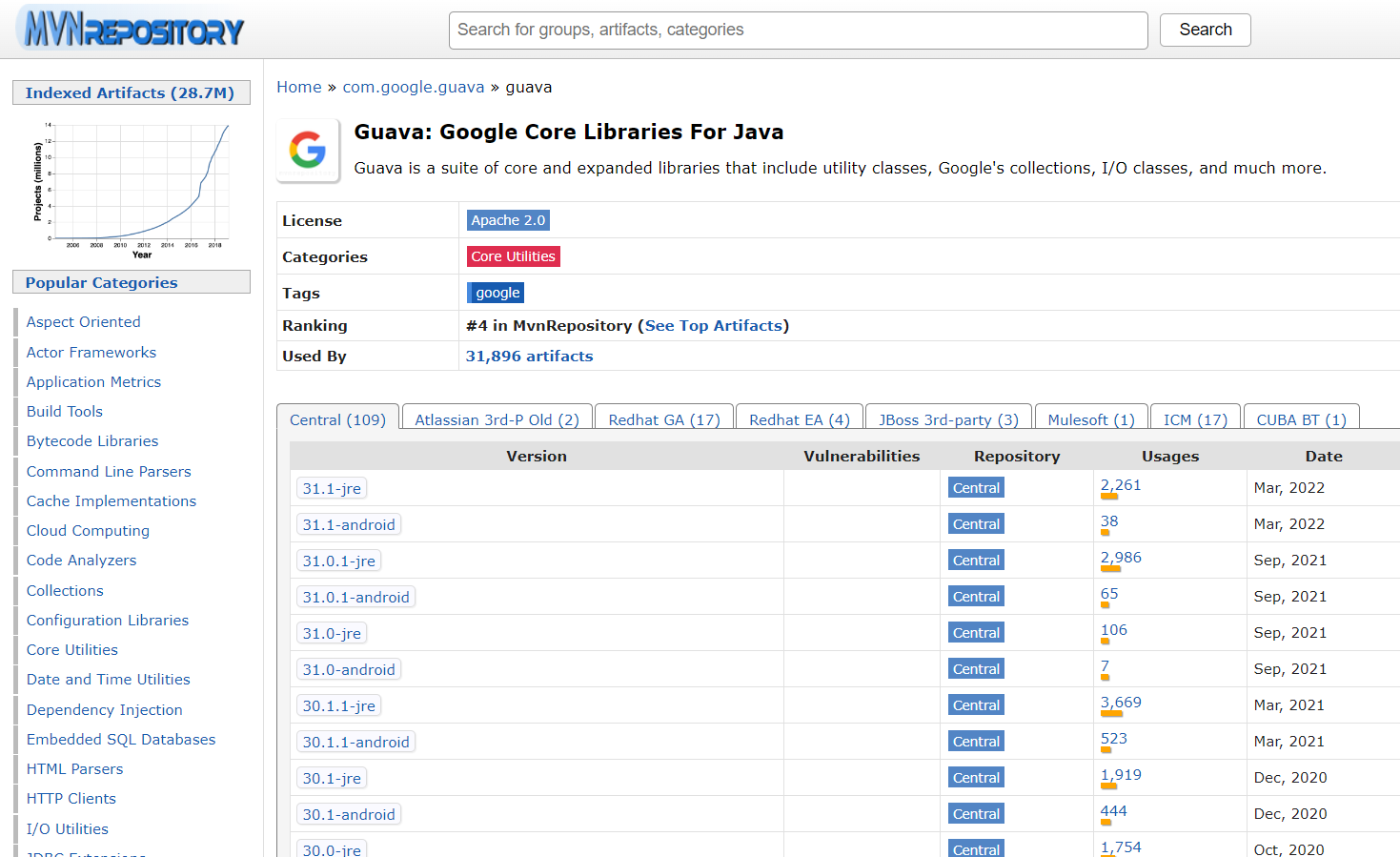Open HTTP Clients category
1400x857 pixels.
(x=71, y=798)
